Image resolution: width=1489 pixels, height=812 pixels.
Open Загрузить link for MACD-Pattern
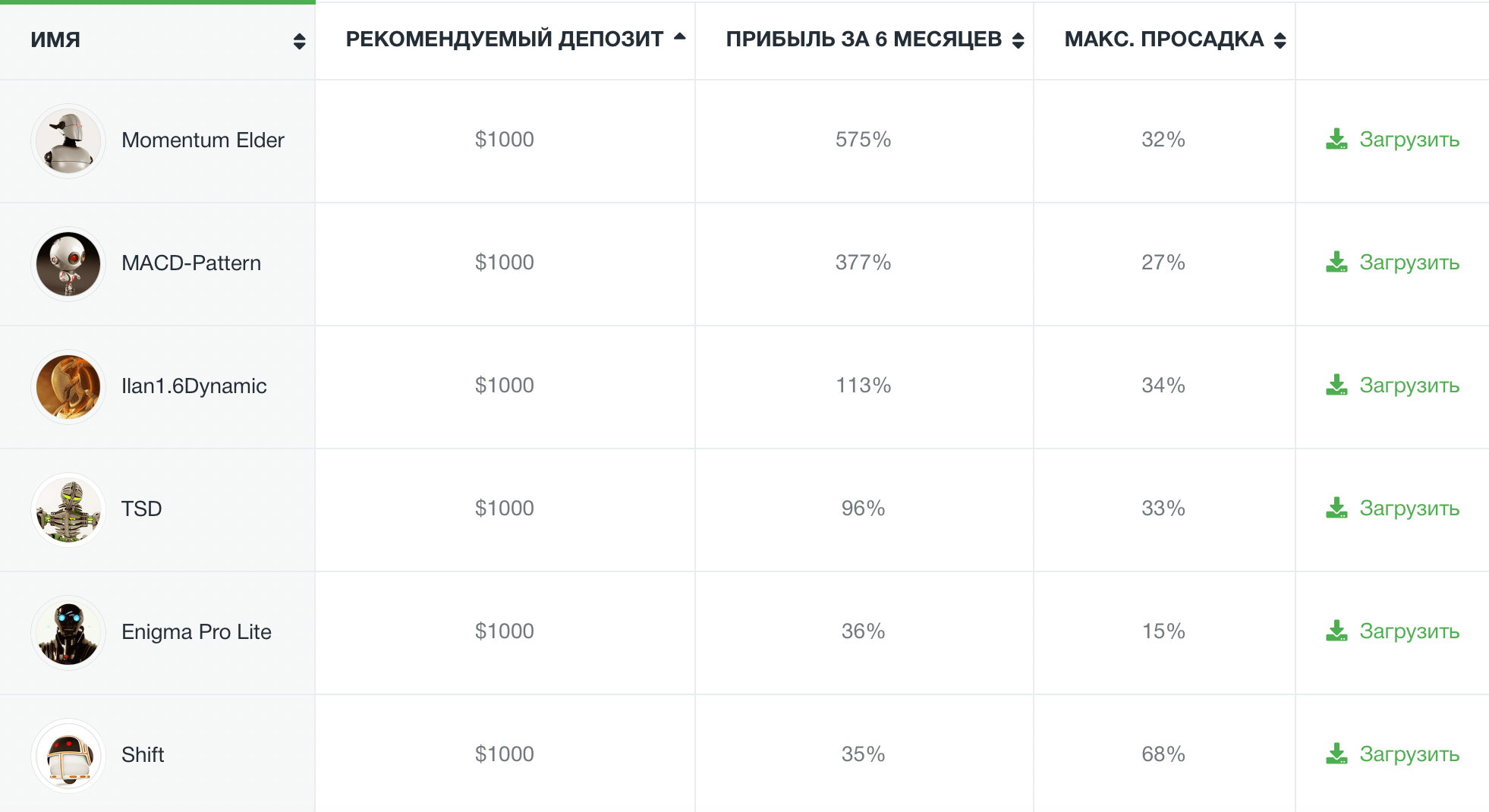coord(1409,263)
